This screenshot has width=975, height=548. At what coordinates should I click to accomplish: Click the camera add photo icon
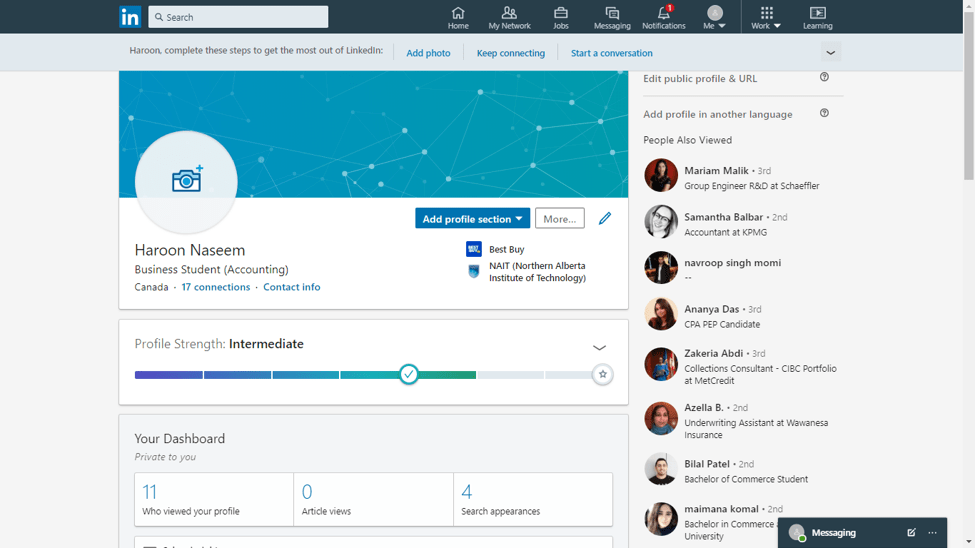point(187,179)
